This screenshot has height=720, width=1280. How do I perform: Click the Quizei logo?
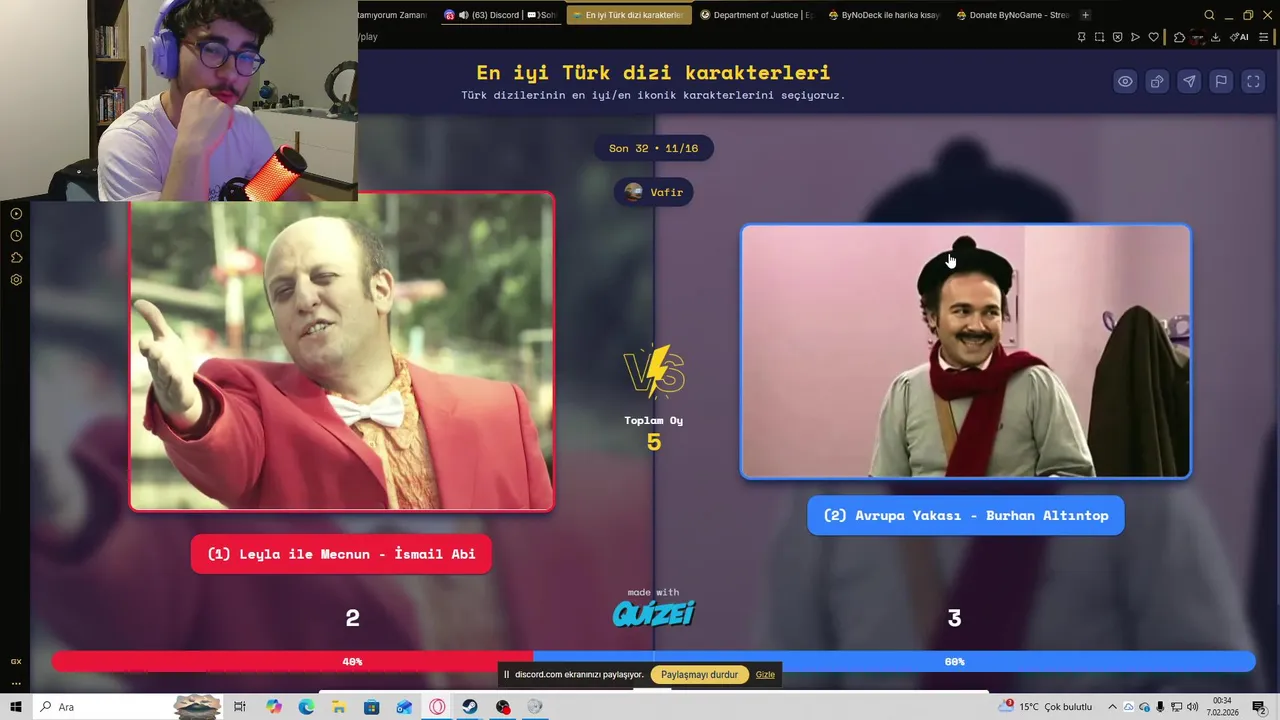(x=653, y=613)
